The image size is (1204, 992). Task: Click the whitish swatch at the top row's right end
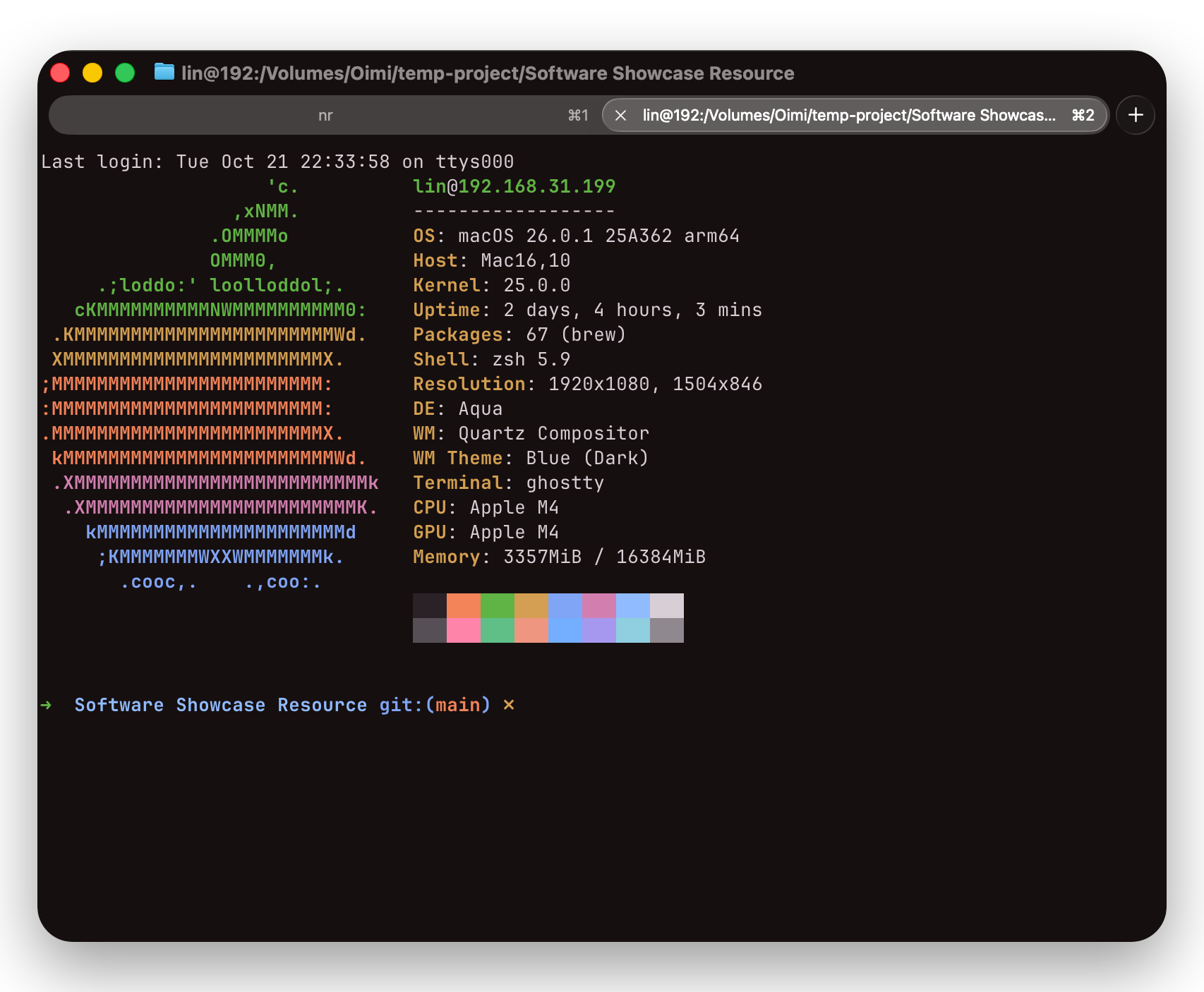(667, 605)
